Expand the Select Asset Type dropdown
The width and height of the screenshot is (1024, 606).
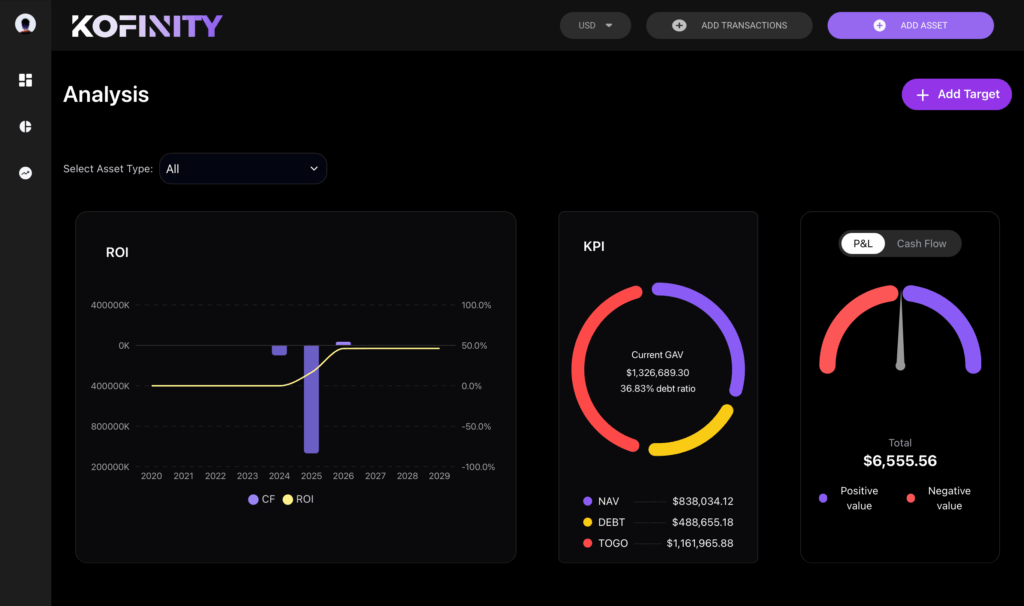[x=243, y=169]
